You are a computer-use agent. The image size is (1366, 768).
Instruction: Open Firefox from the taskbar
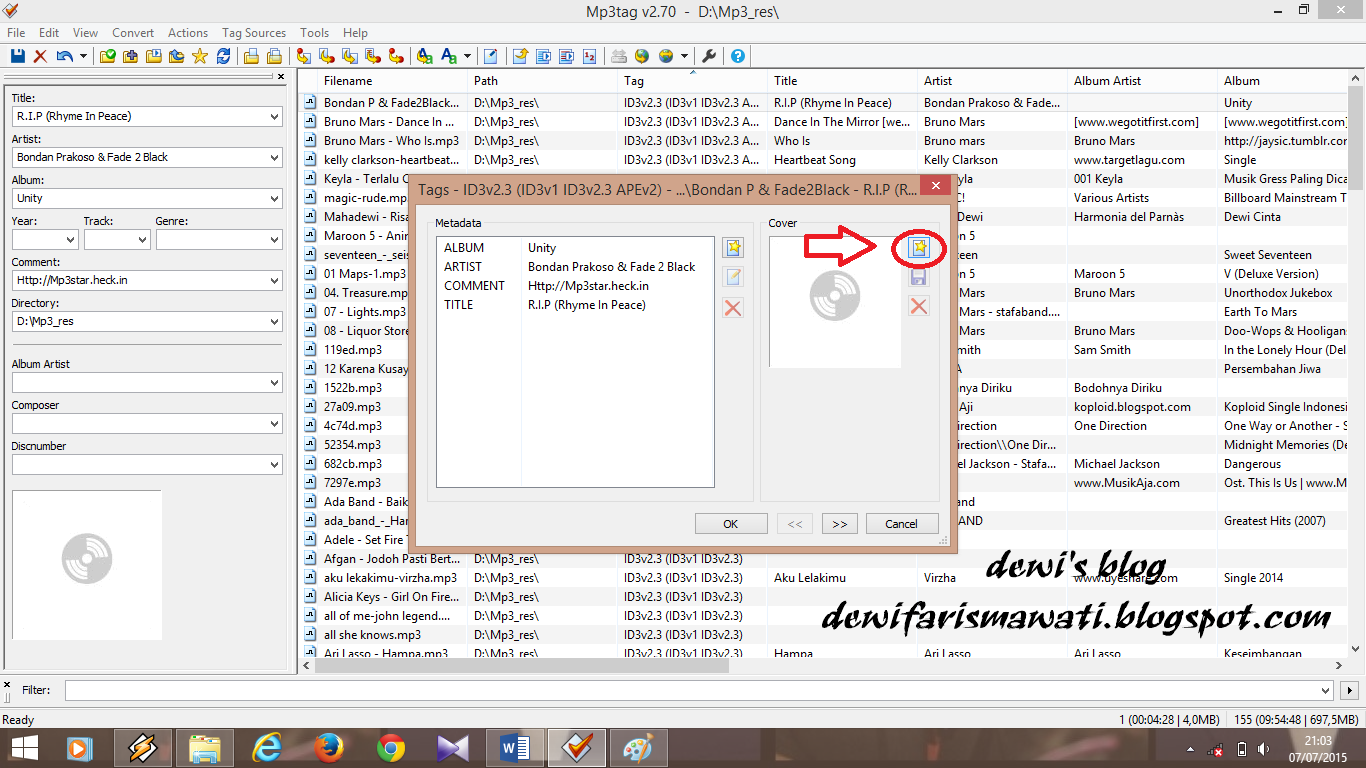click(x=328, y=748)
